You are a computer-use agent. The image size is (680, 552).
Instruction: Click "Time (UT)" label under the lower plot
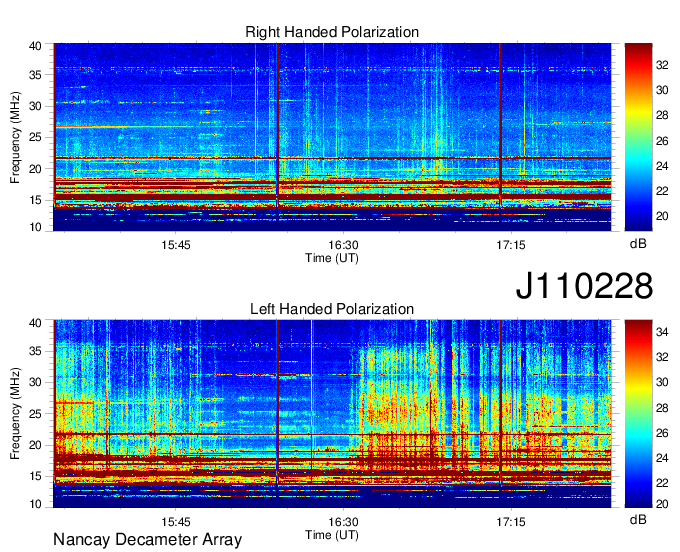332,535
